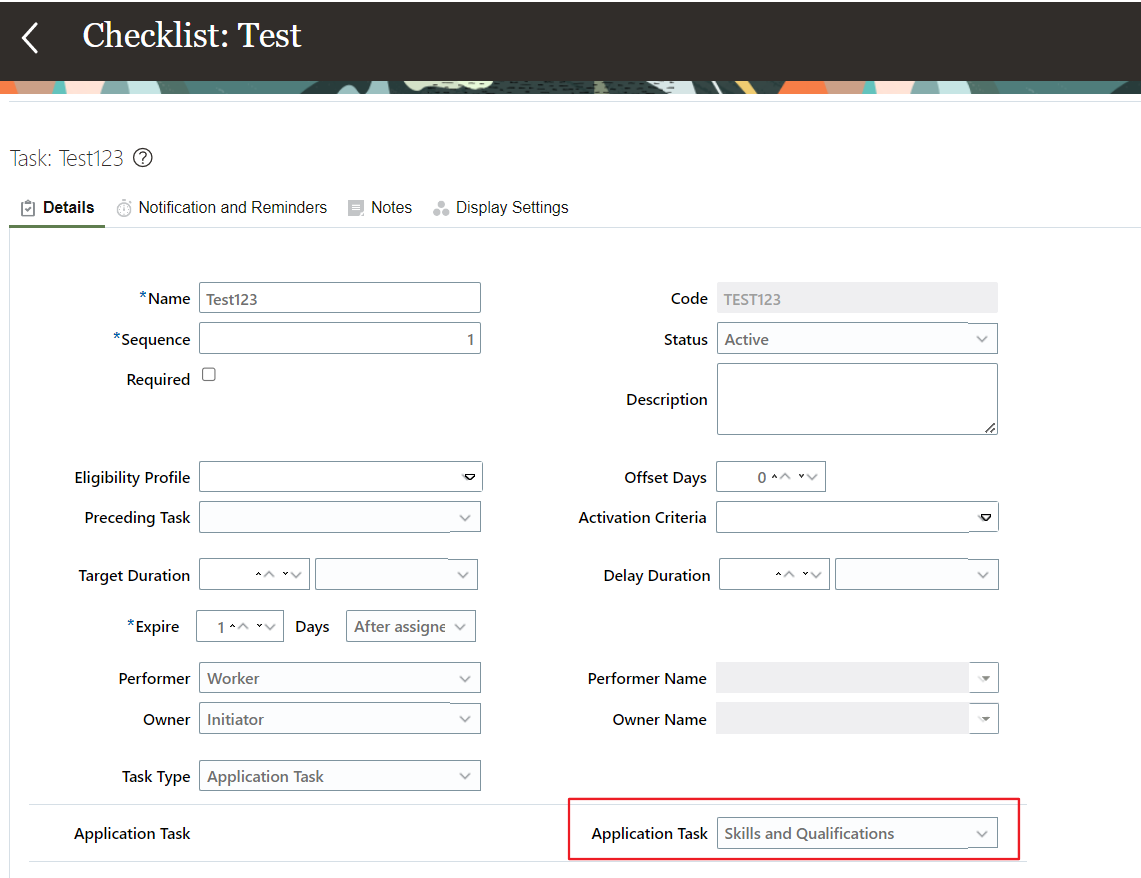Screen dimensions: 1141x878
Task: Toggle the Required checkbox
Action: click(209, 375)
